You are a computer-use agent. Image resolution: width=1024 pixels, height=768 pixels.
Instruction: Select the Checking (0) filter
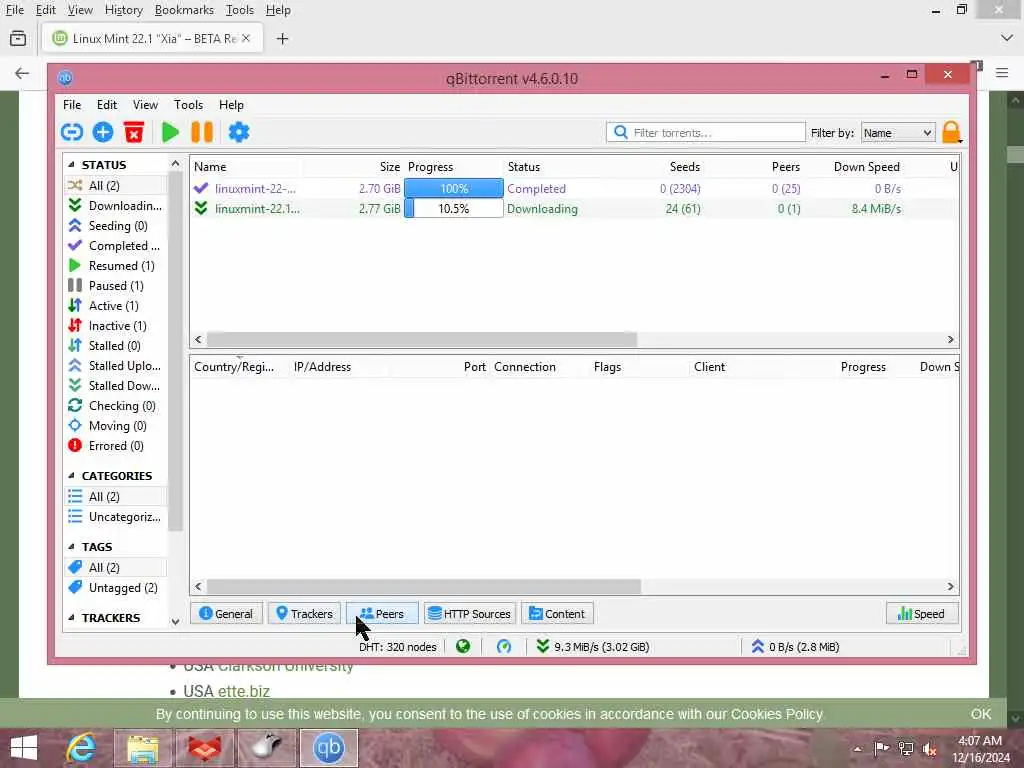tap(115, 406)
